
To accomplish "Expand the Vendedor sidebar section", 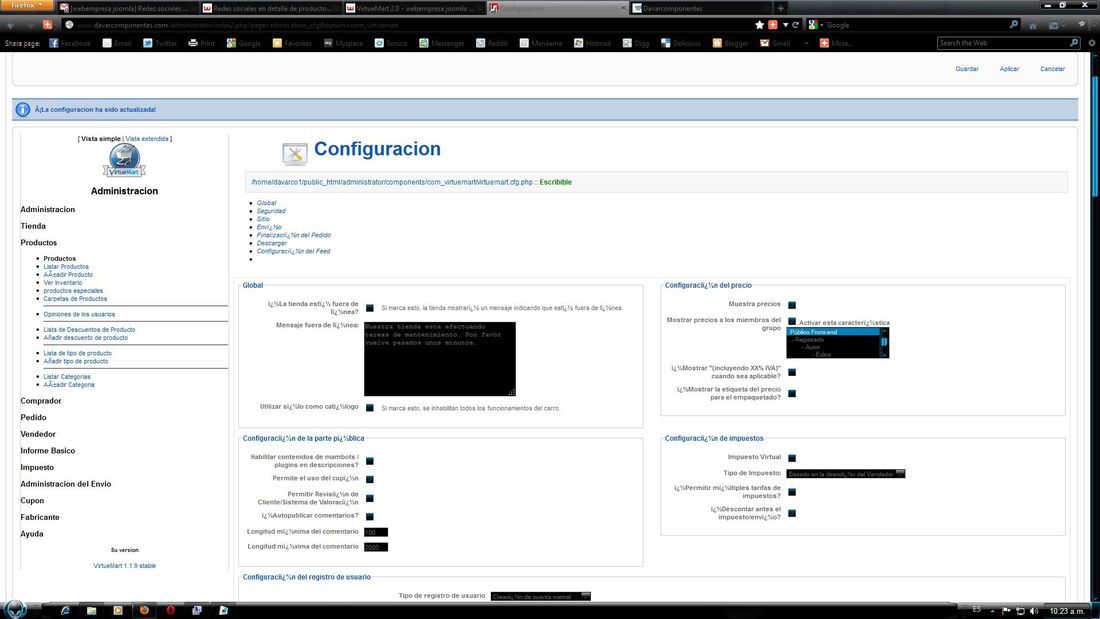I will [x=38, y=434].
